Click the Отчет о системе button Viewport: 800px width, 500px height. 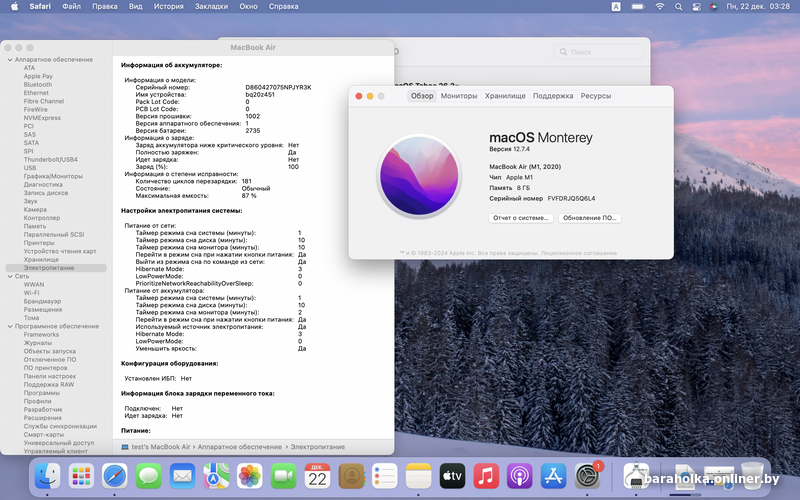520,217
